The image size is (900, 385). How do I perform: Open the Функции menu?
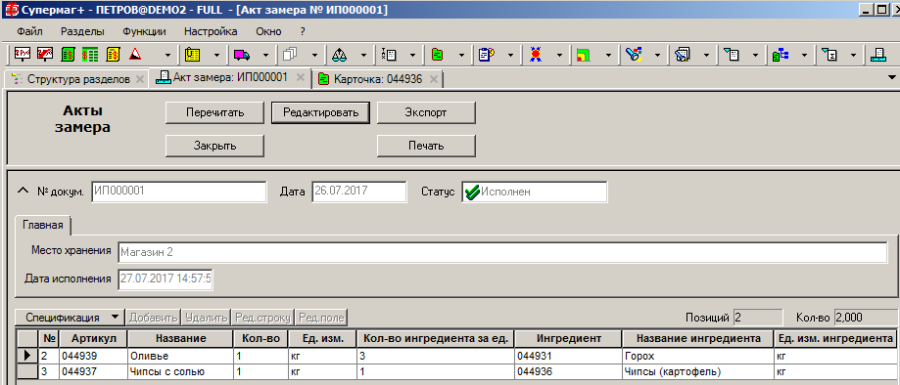click(x=144, y=32)
